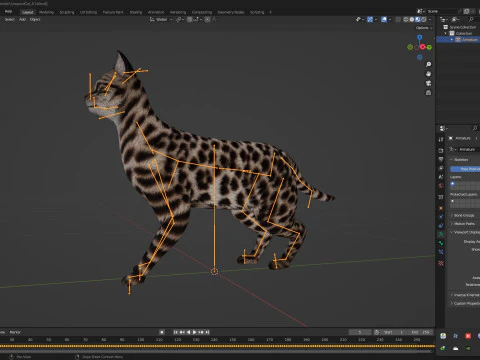Switch perspective/orthographic with the grid icon
Image resolution: width=480 pixels, height=360 pixels.
coord(428,93)
